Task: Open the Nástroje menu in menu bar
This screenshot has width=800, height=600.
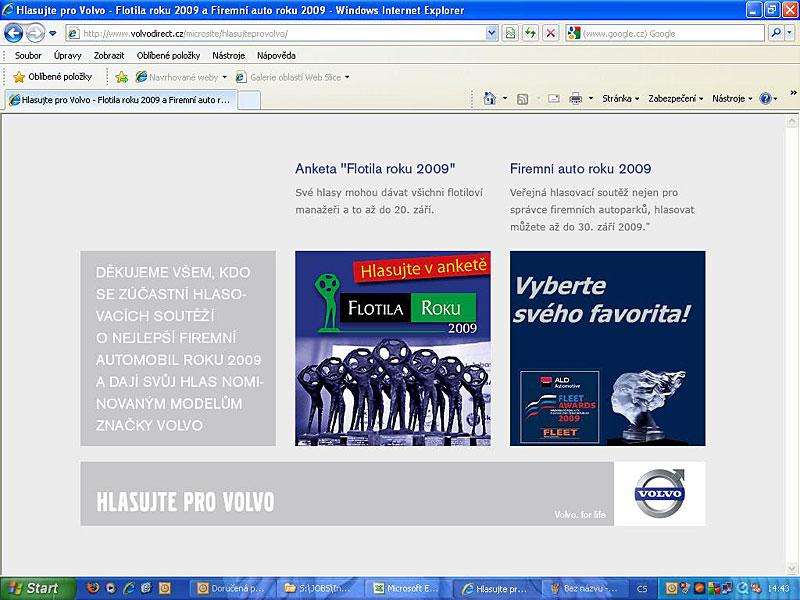Action: [x=229, y=56]
